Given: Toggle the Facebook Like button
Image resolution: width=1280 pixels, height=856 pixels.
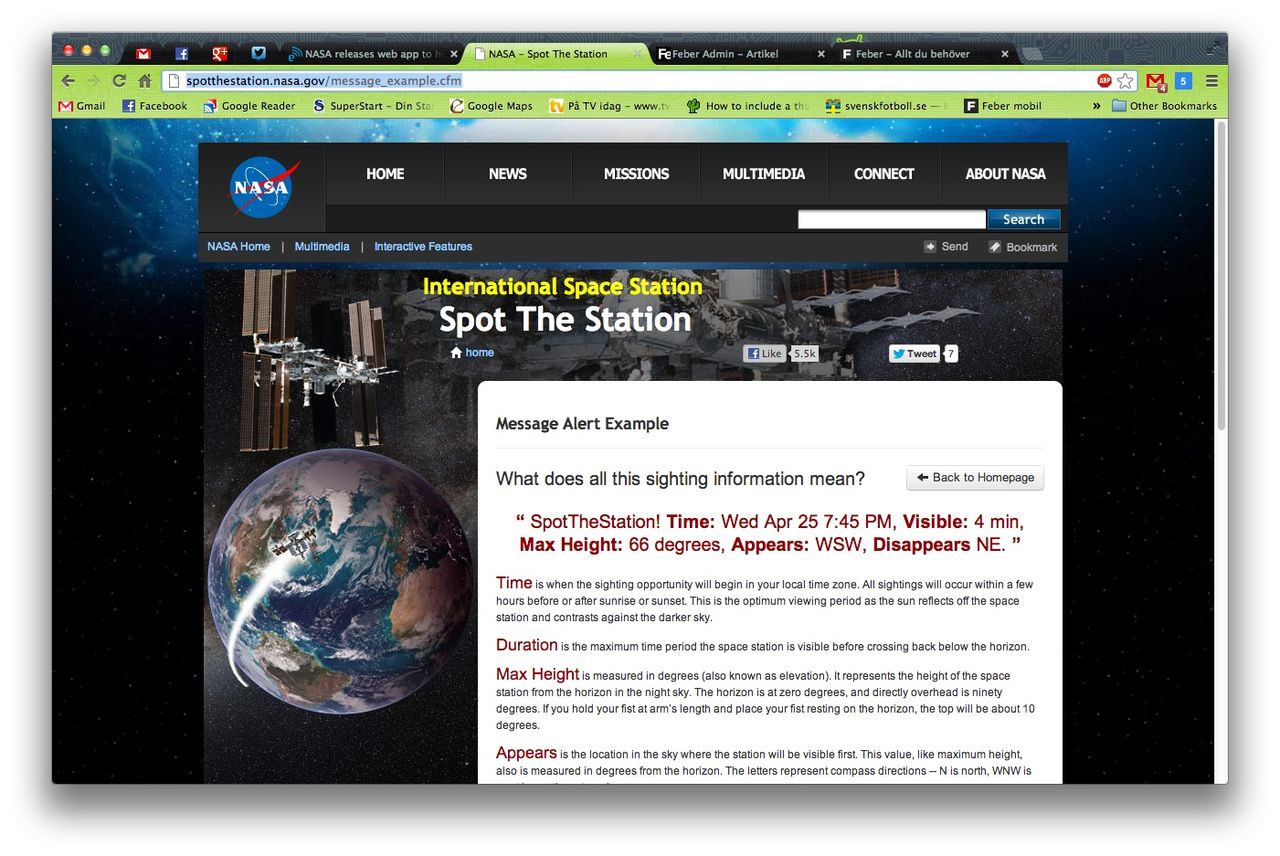Looking at the screenshot, I should click(765, 353).
